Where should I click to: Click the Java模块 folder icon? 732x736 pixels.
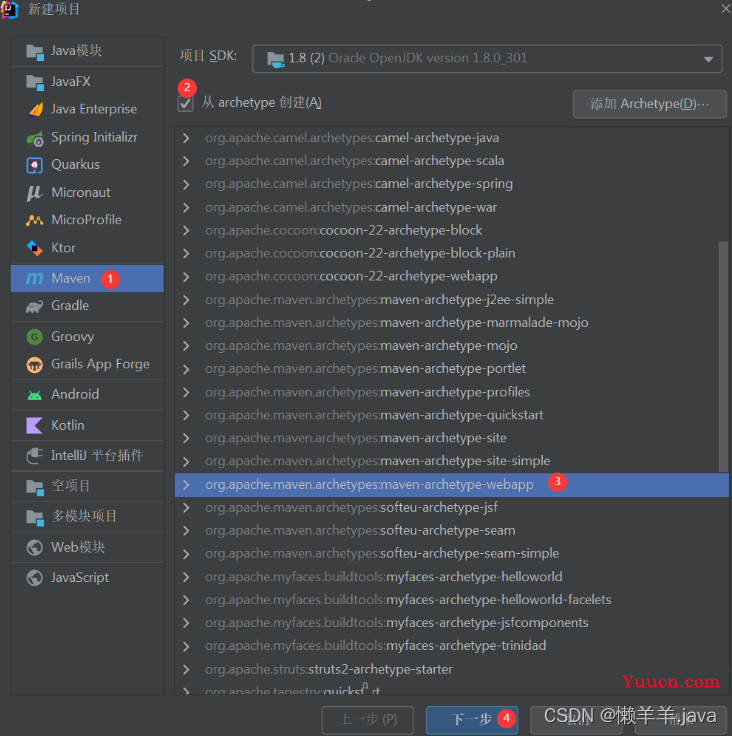pos(35,52)
